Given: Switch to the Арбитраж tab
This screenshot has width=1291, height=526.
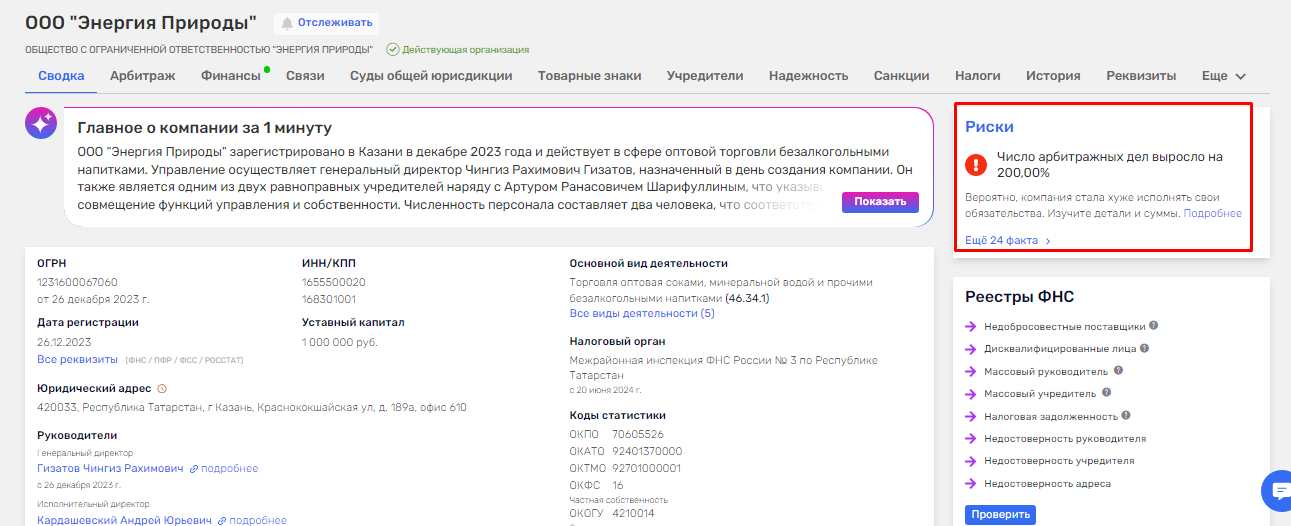Looking at the screenshot, I should (x=142, y=76).
